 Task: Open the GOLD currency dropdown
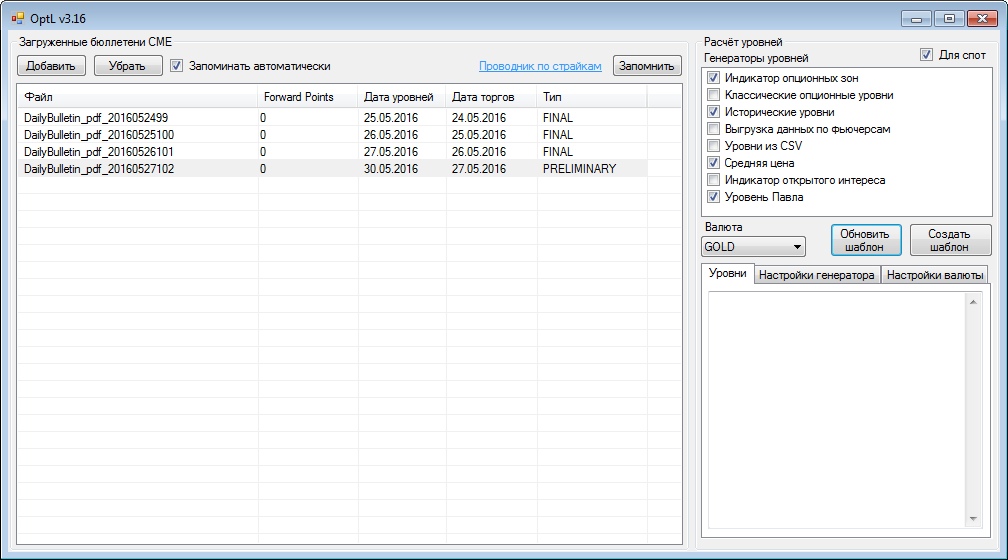(754, 246)
